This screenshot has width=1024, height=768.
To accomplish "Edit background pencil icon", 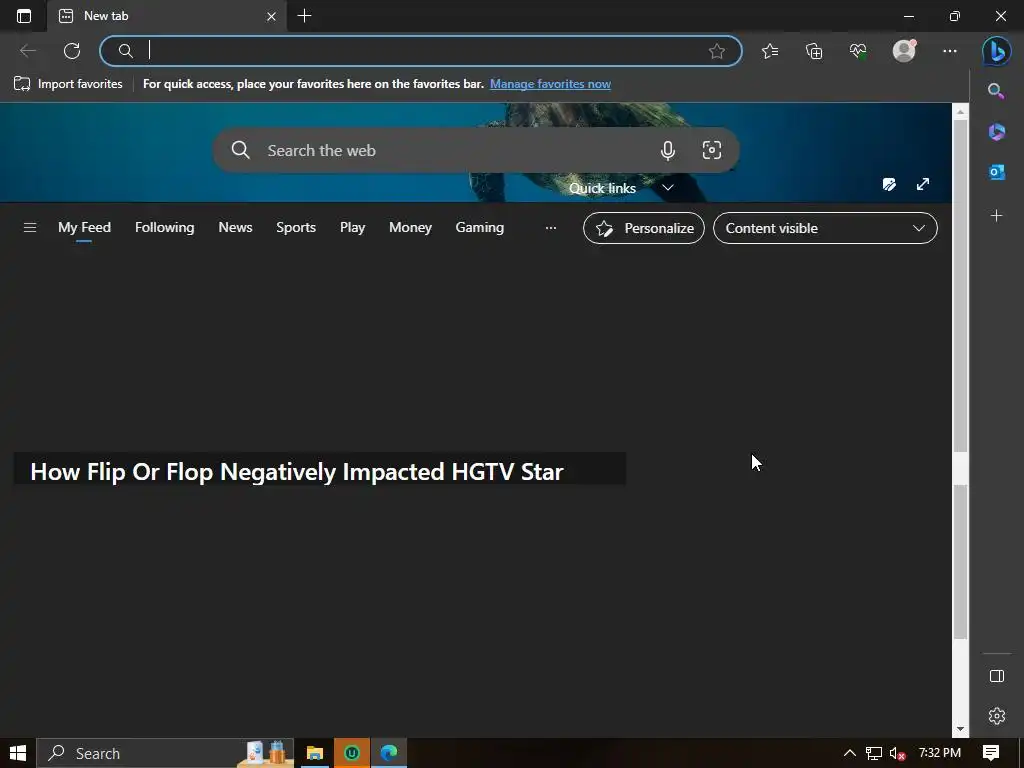I will click(x=889, y=184).
